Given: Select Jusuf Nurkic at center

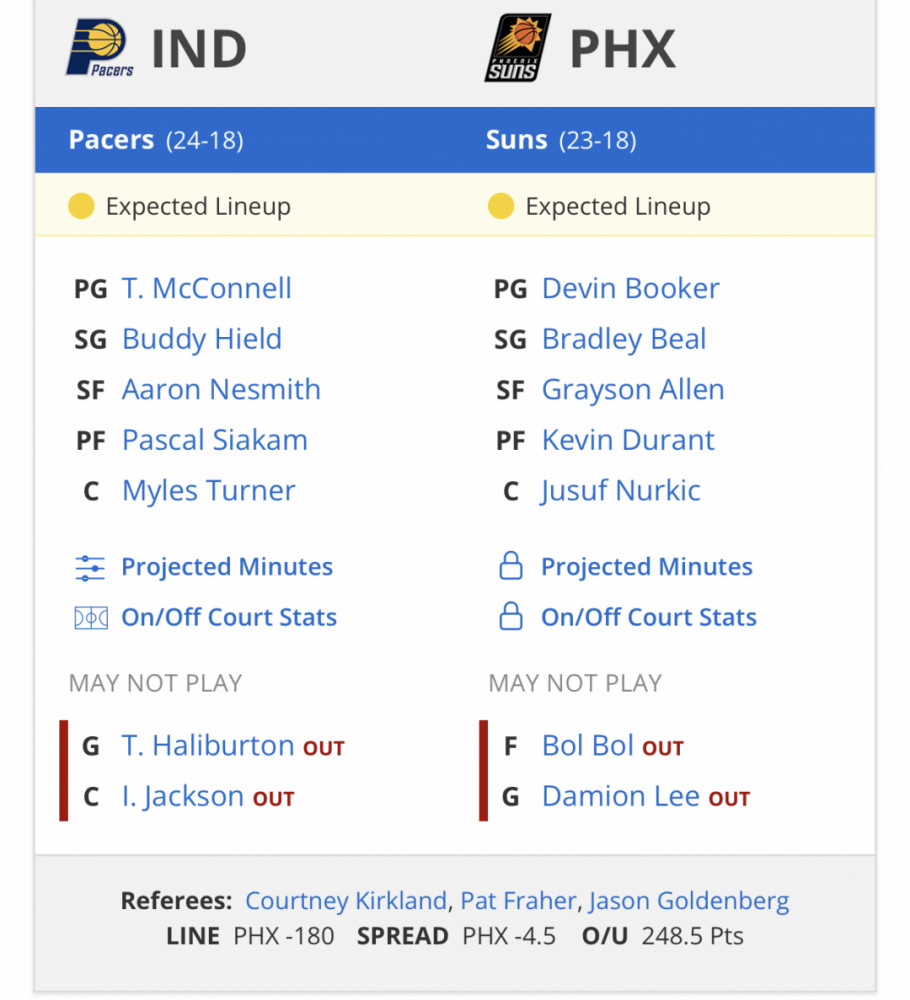Looking at the screenshot, I should [x=620, y=491].
